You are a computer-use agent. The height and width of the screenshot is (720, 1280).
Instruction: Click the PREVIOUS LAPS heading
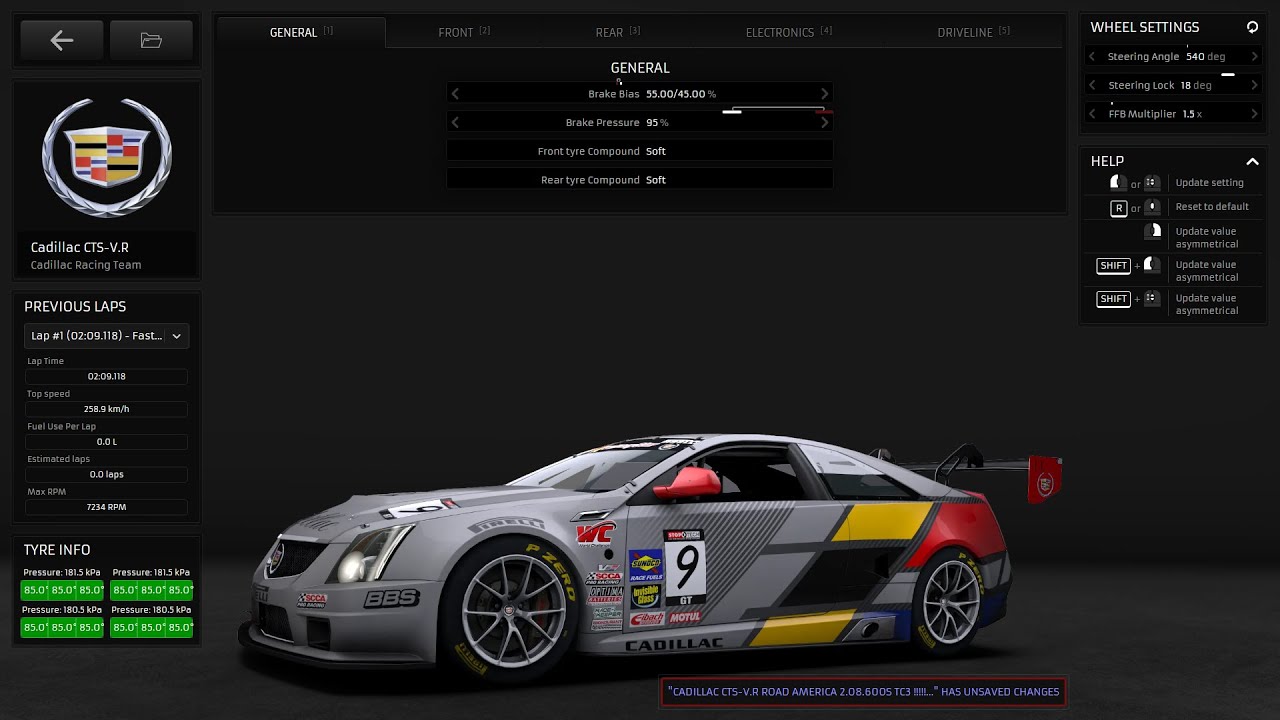(75, 307)
